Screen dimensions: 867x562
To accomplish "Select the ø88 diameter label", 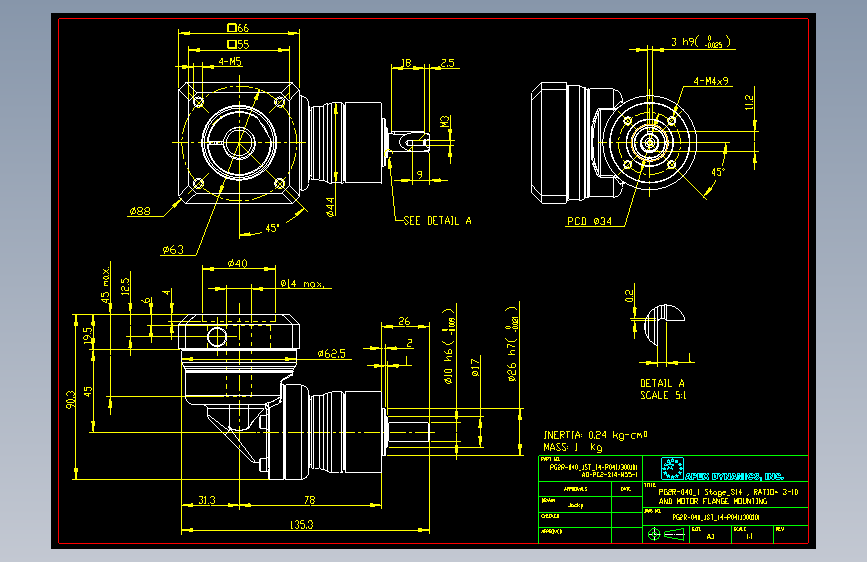I will coord(140,211).
